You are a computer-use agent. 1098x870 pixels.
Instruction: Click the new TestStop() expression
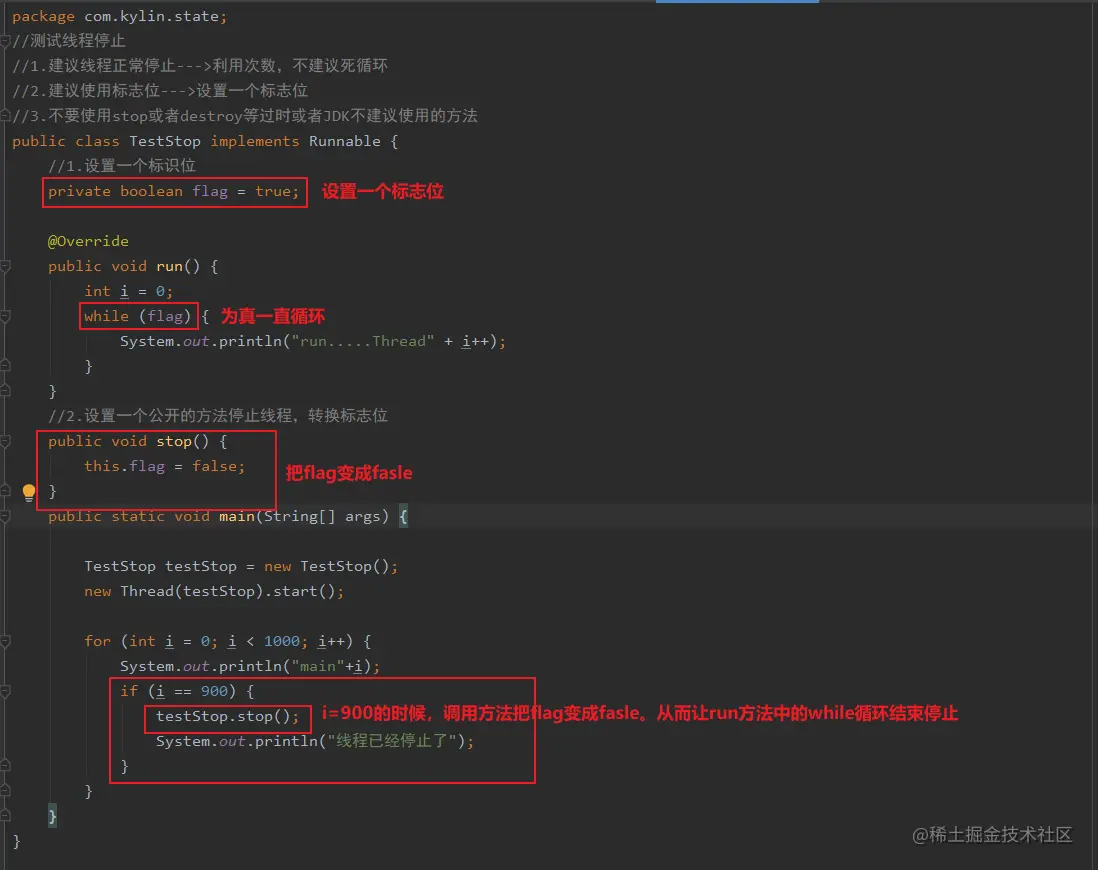[327, 566]
